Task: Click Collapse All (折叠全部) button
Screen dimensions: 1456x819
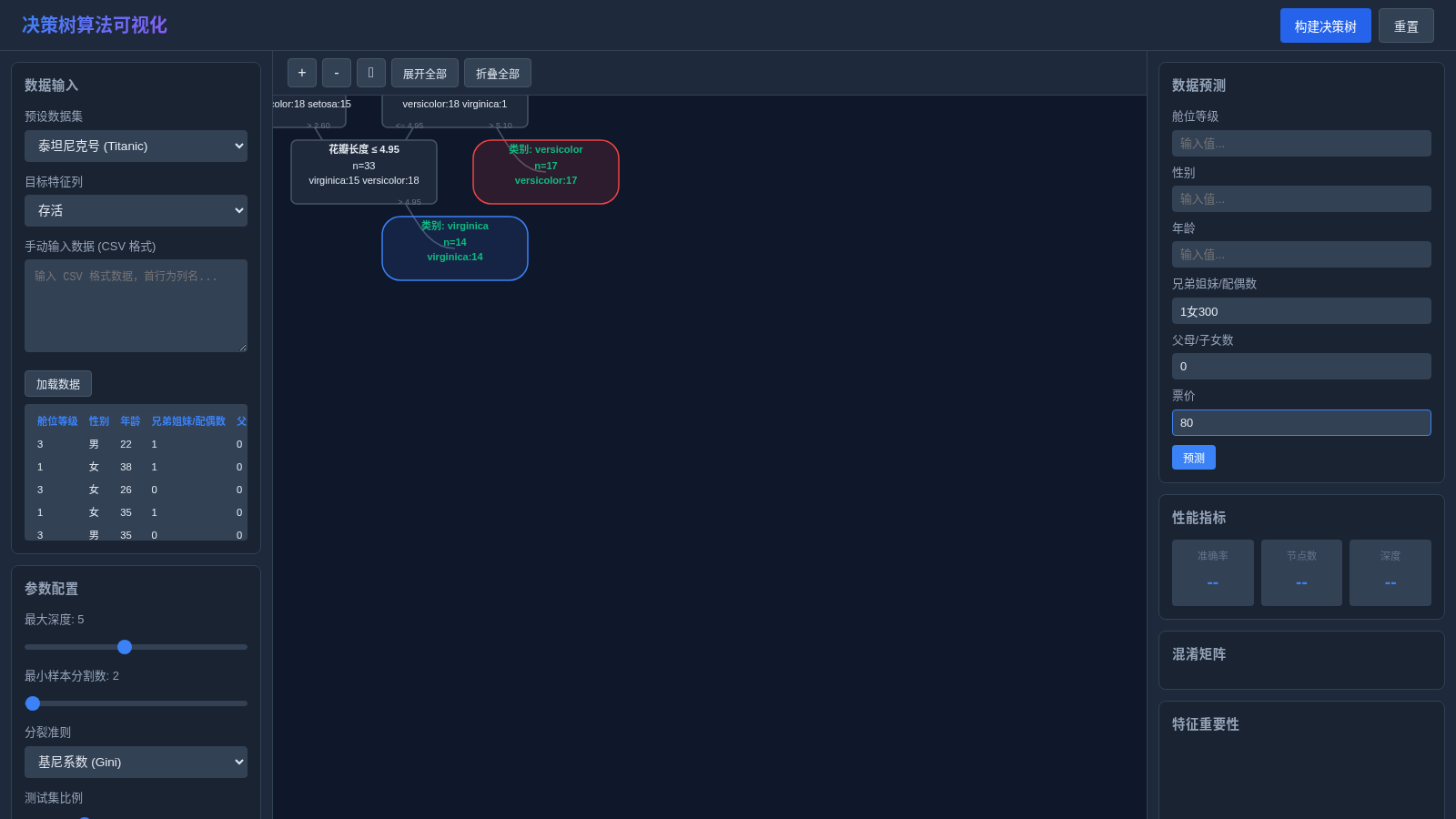Action: [x=498, y=73]
